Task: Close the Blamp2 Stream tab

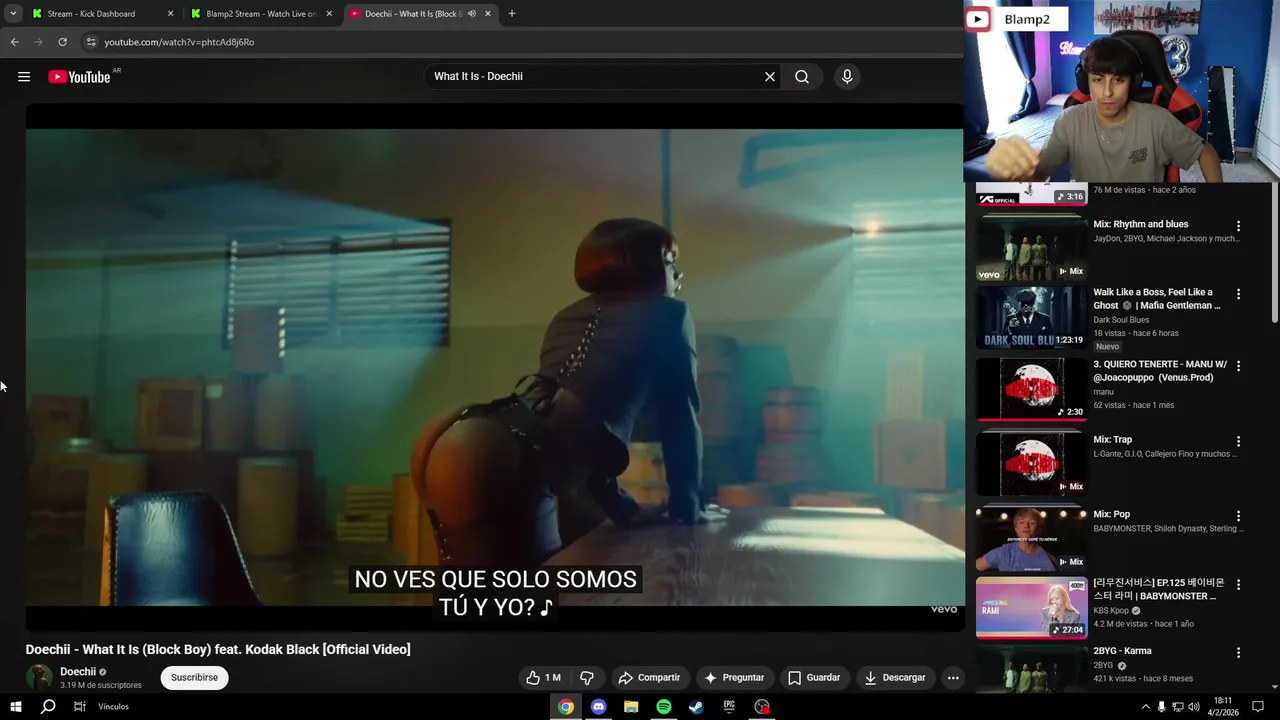Action: point(329,14)
